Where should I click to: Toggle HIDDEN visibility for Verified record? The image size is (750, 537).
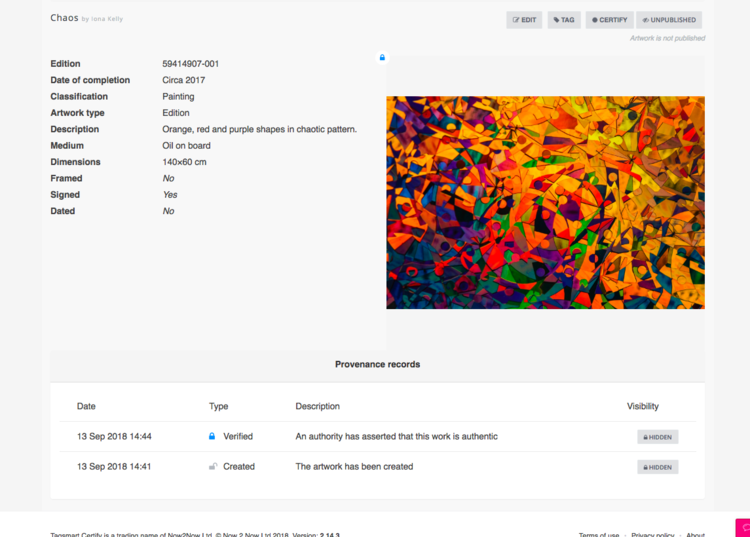pos(657,437)
